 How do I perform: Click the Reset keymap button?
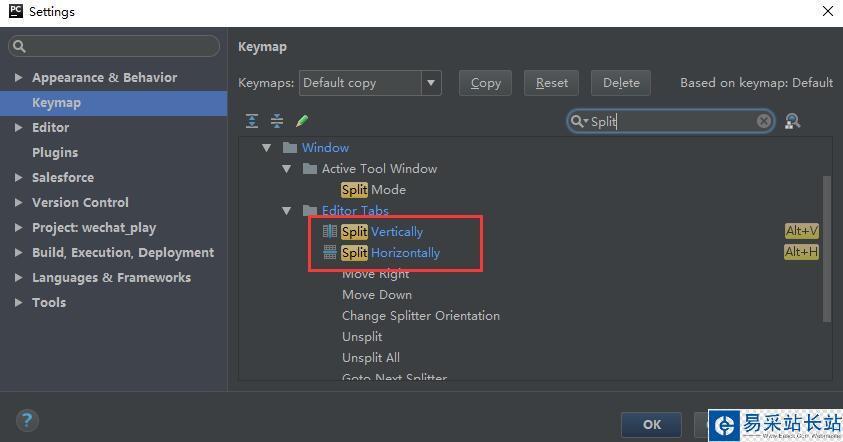(551, 83)
